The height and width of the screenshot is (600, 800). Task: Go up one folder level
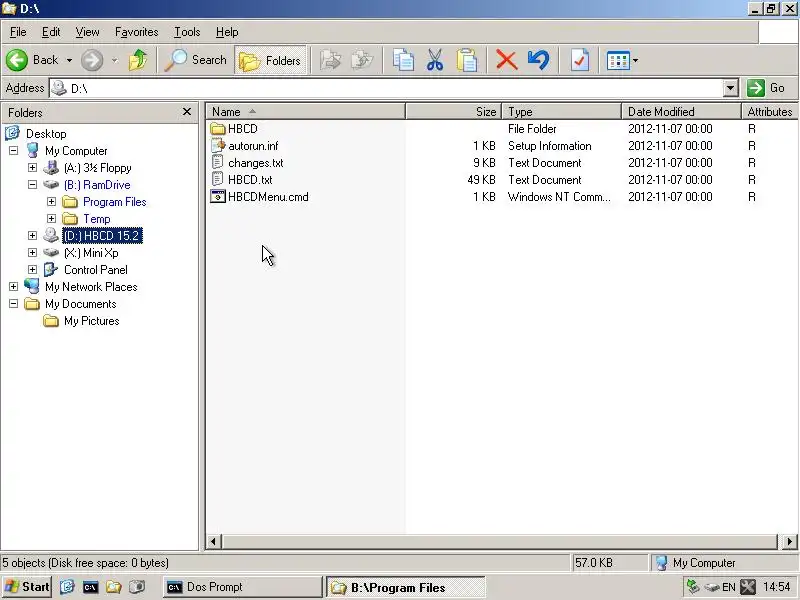coord(138,60)
